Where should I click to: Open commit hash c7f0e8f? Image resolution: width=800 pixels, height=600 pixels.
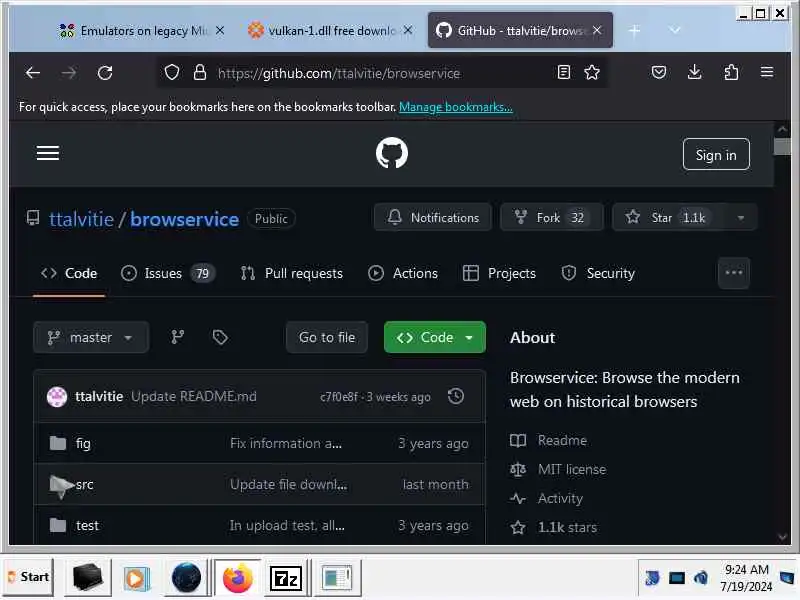coord(339,397)
